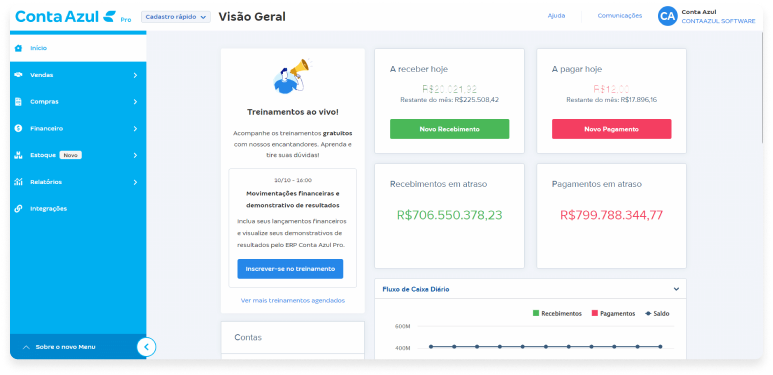Click the Vendas handshake icon
The width and height of the screenshot is (773, 375).
(19, 75)
